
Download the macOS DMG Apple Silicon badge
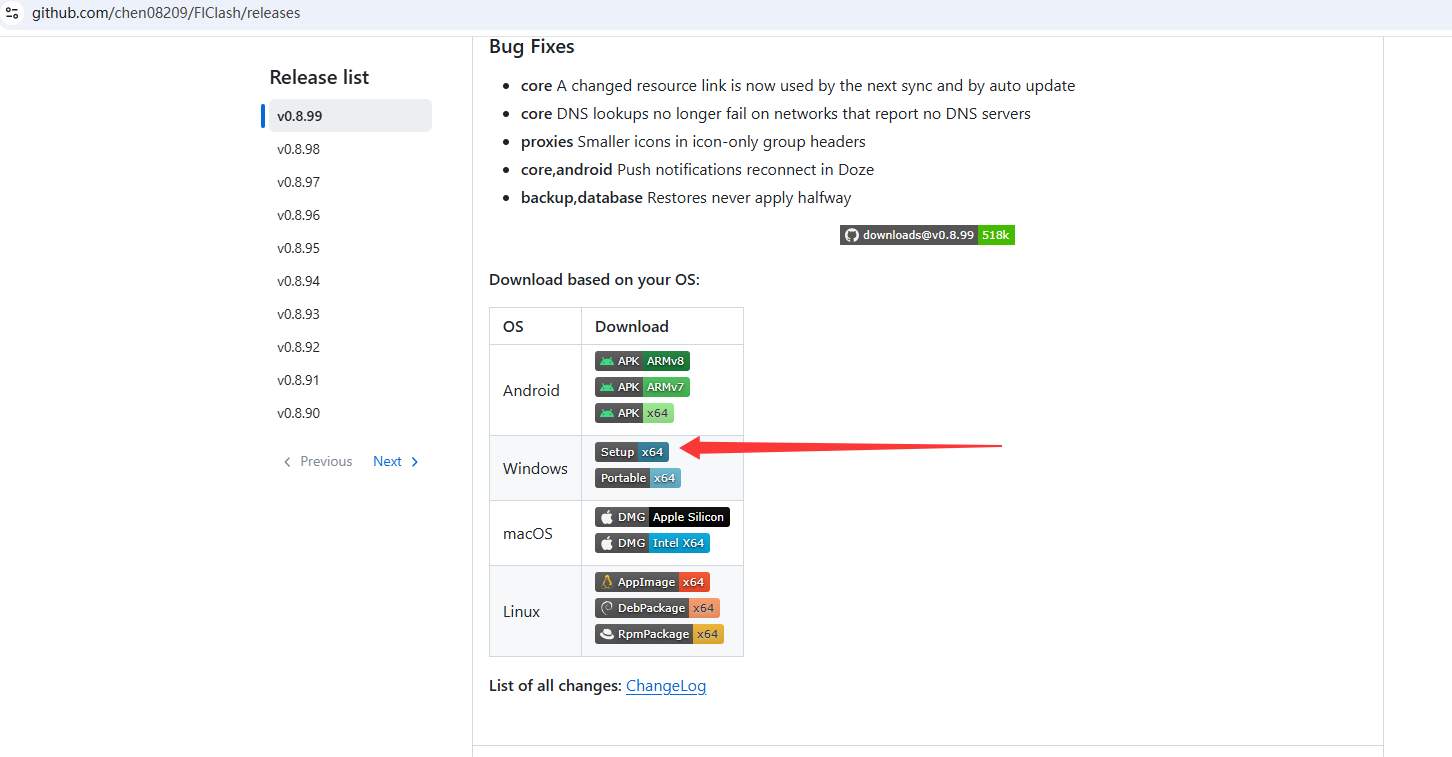[x=662, y=517]
